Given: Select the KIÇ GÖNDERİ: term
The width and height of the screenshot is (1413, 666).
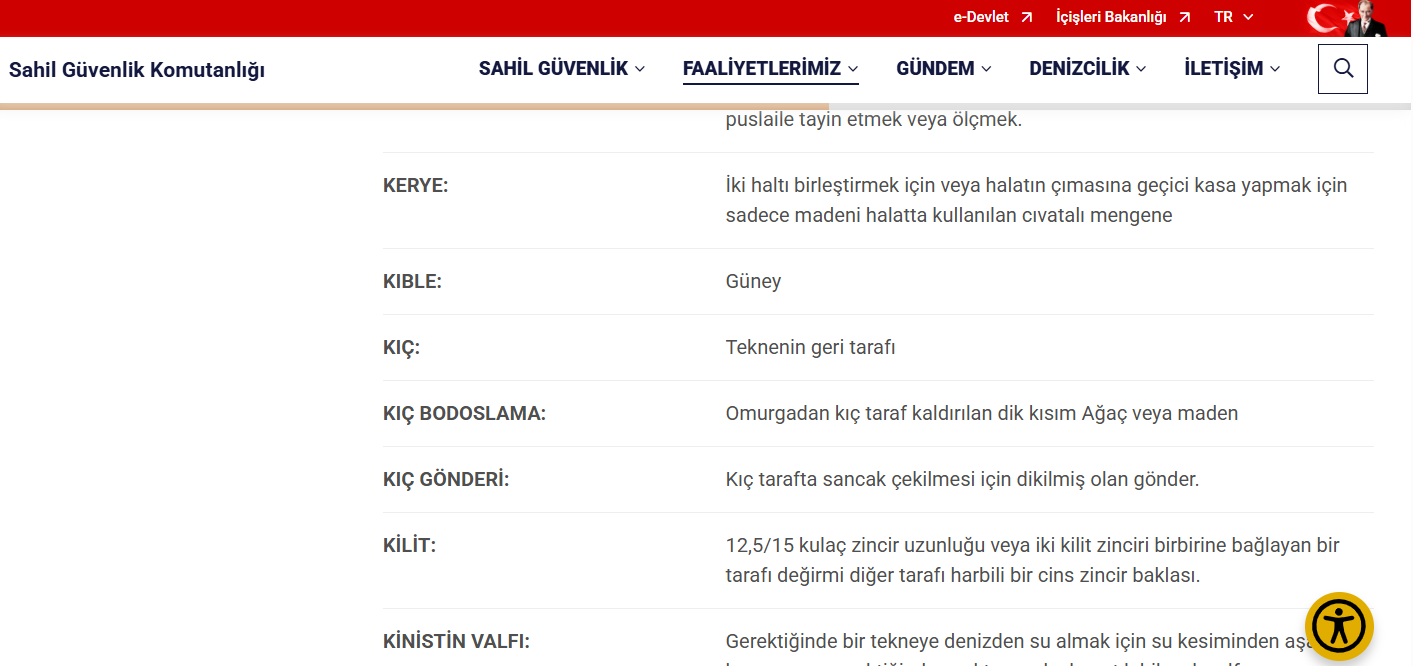Looking at the screenshot, I should (x=446, y=479).
